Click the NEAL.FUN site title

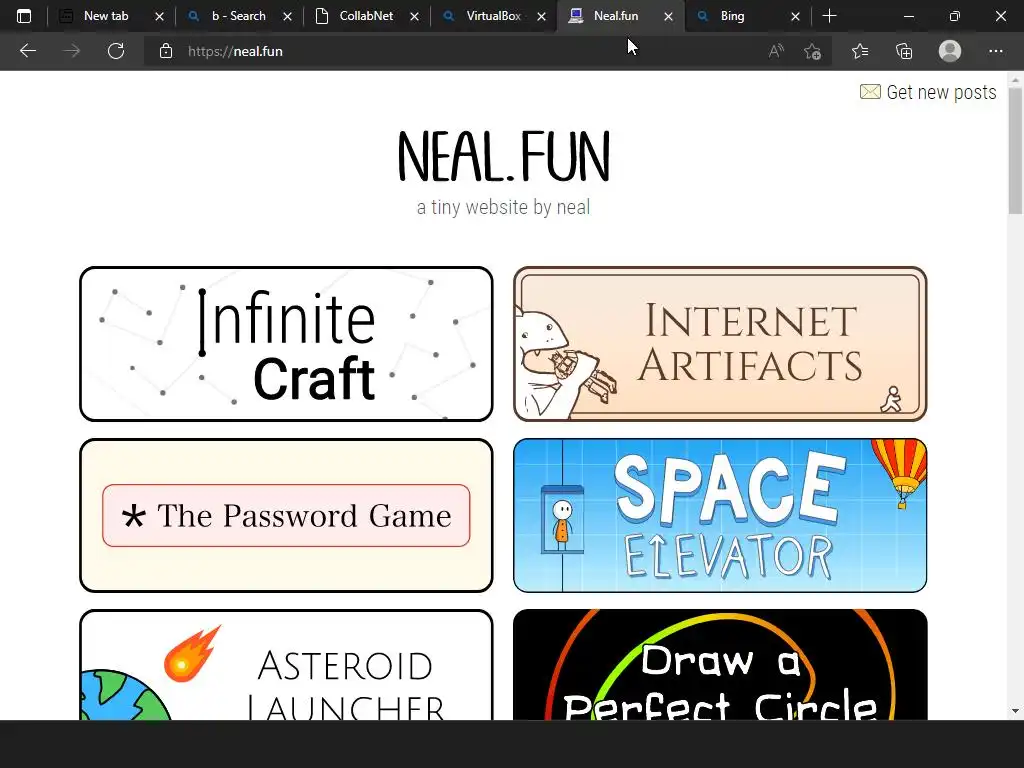tap(504, 157)
